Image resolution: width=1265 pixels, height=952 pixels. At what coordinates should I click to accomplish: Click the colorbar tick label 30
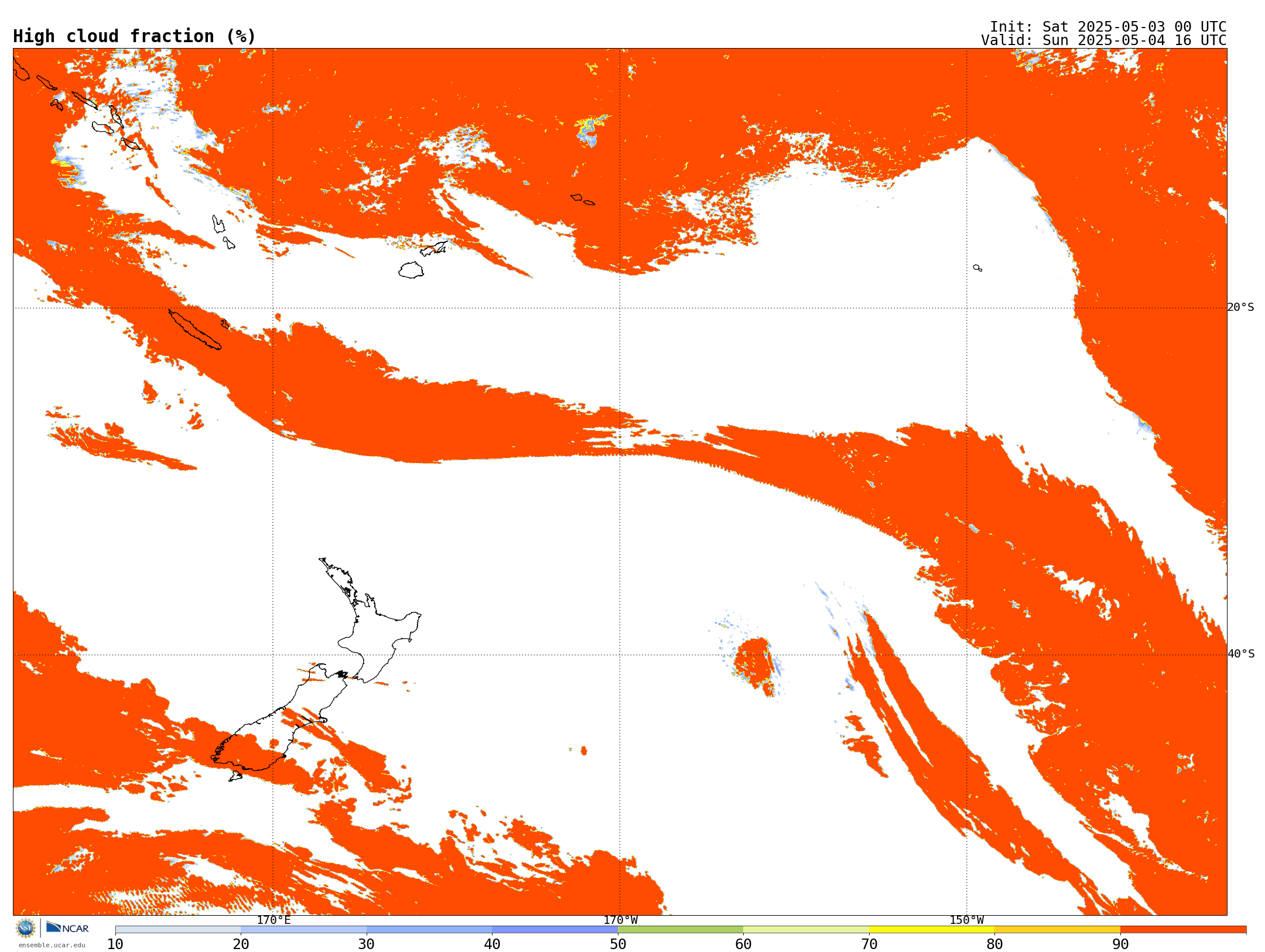click(x=367, y=944)
